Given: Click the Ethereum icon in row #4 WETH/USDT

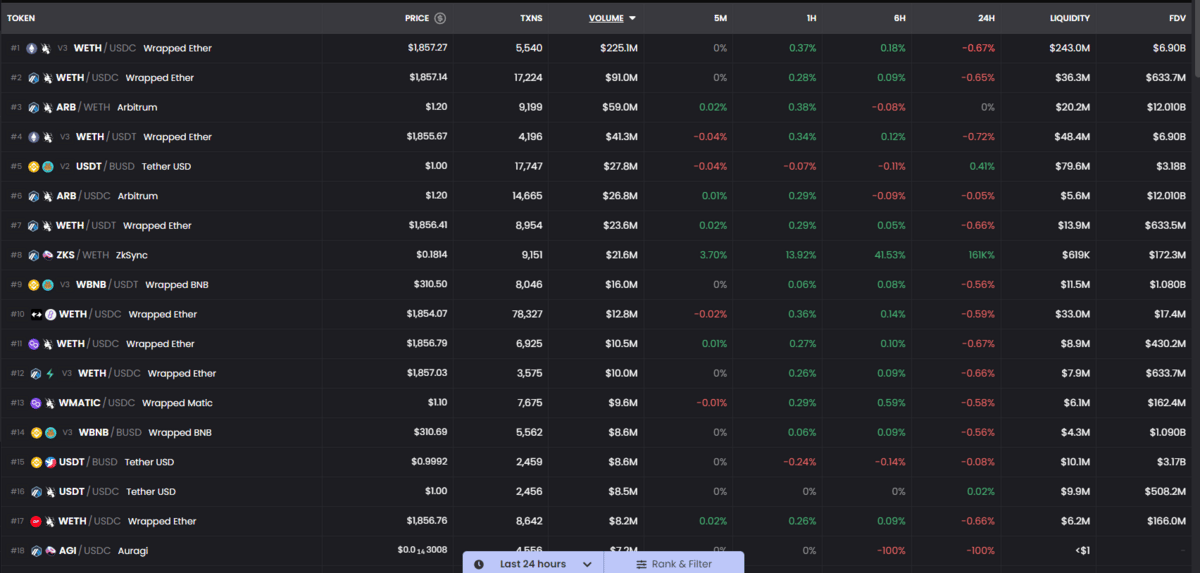Looking at the screenshot, I should (32, 137).
